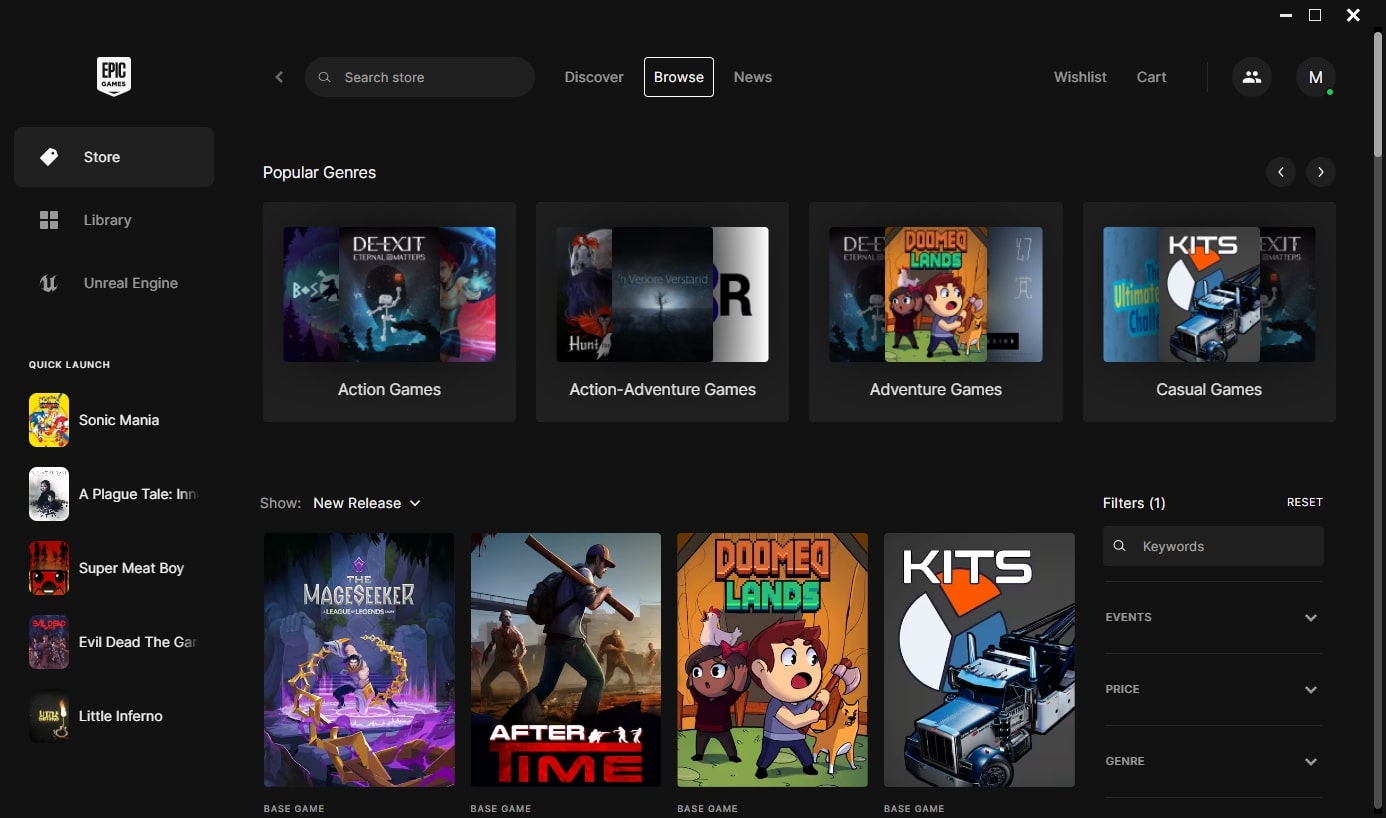Open the KITS game thumbnail in results

pos(979,660)
